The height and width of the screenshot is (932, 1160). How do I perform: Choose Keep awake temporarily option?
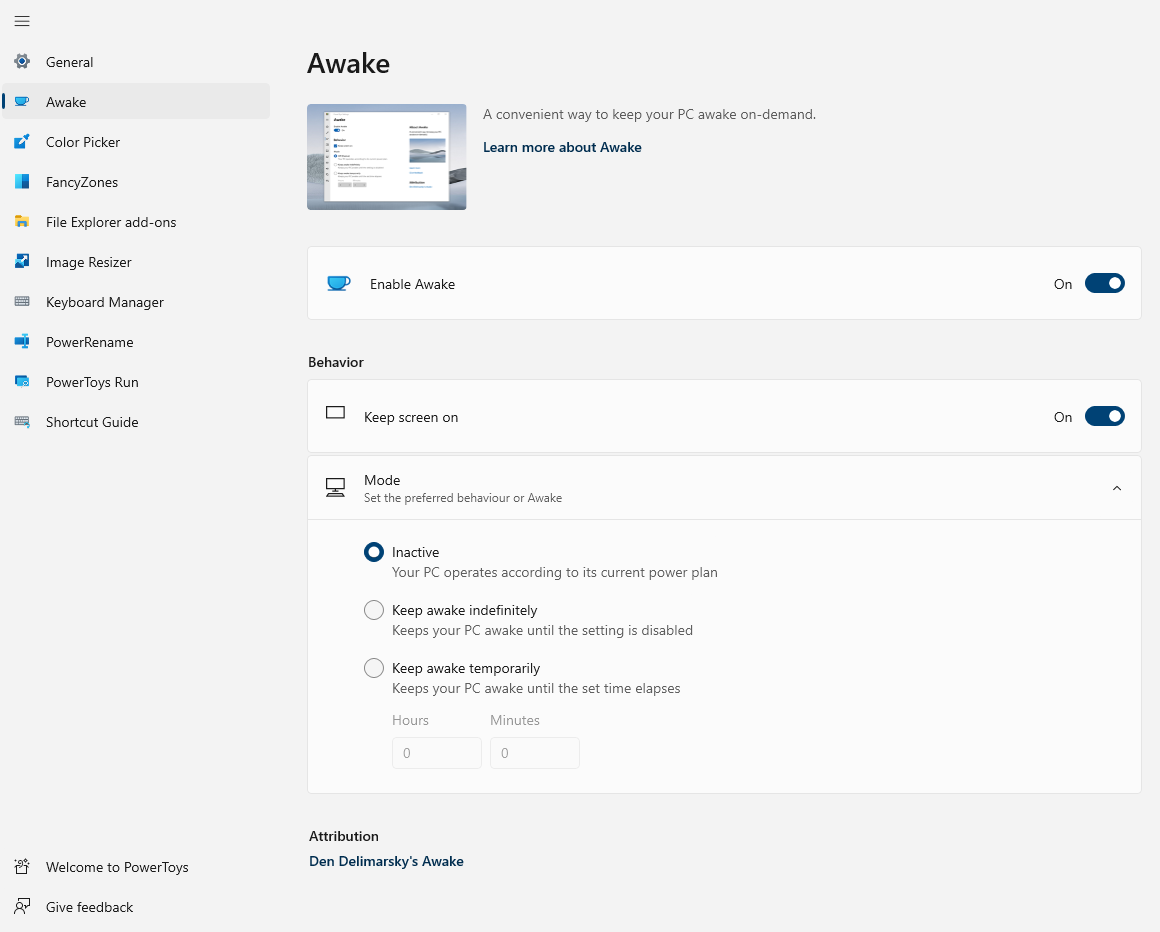[374, 668]
